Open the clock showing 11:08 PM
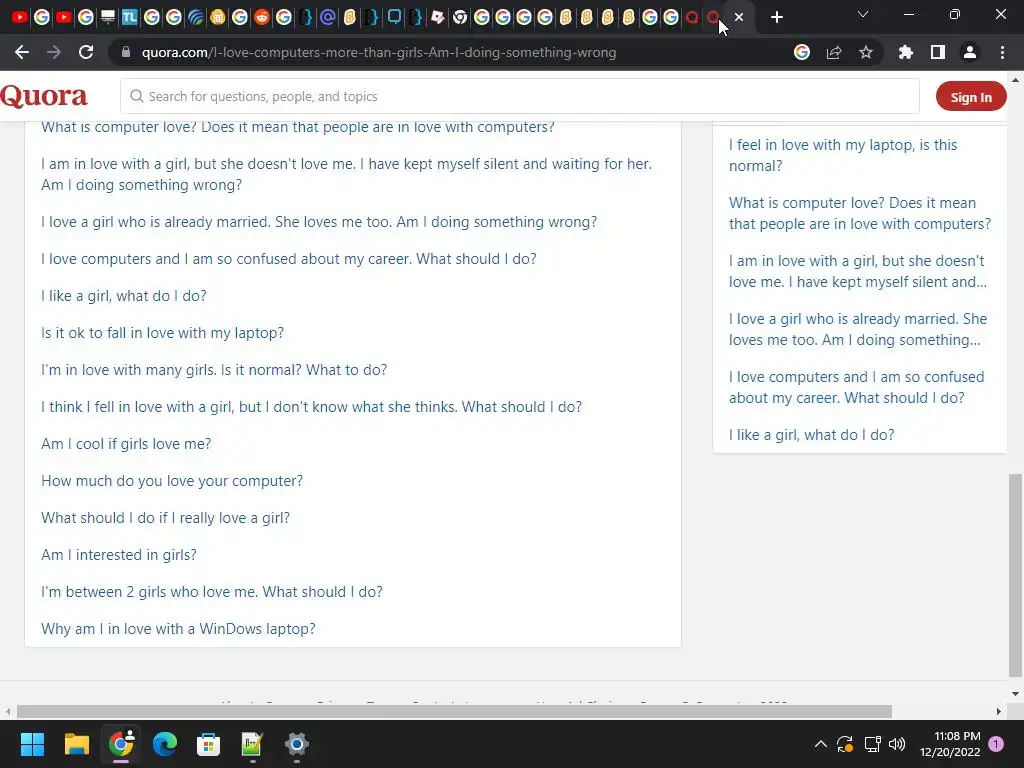Image resolution: width=1024 pixels, height=768 pixels. point(950,744)
